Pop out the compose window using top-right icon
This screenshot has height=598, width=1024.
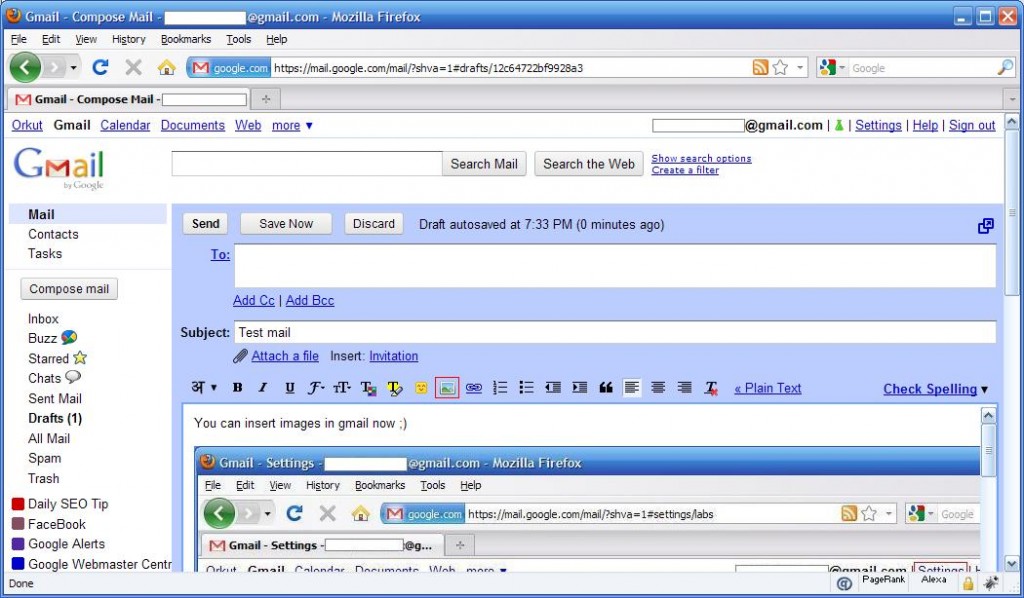point(985,226)
